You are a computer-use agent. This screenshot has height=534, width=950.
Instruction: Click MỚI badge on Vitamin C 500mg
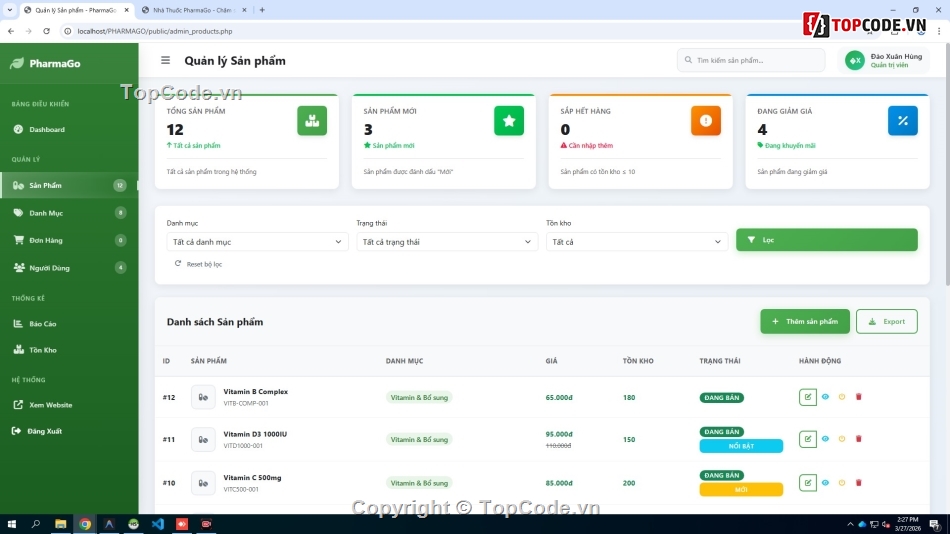[741, 489]
